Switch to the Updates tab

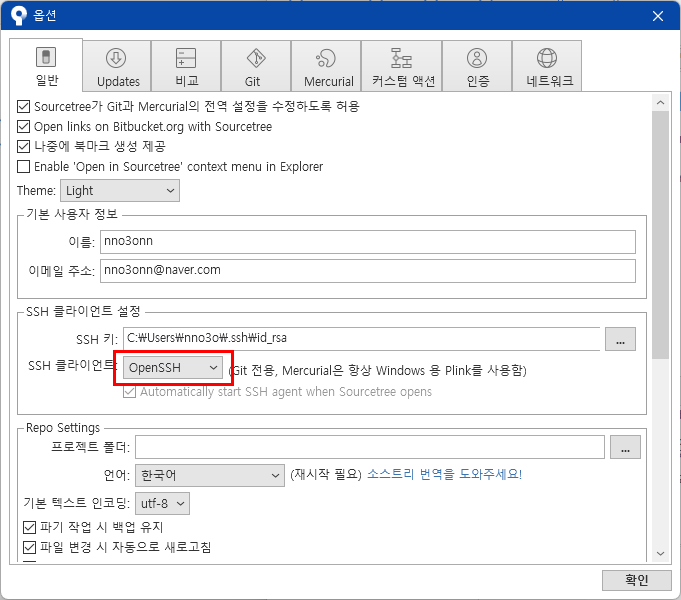point(117,66)
